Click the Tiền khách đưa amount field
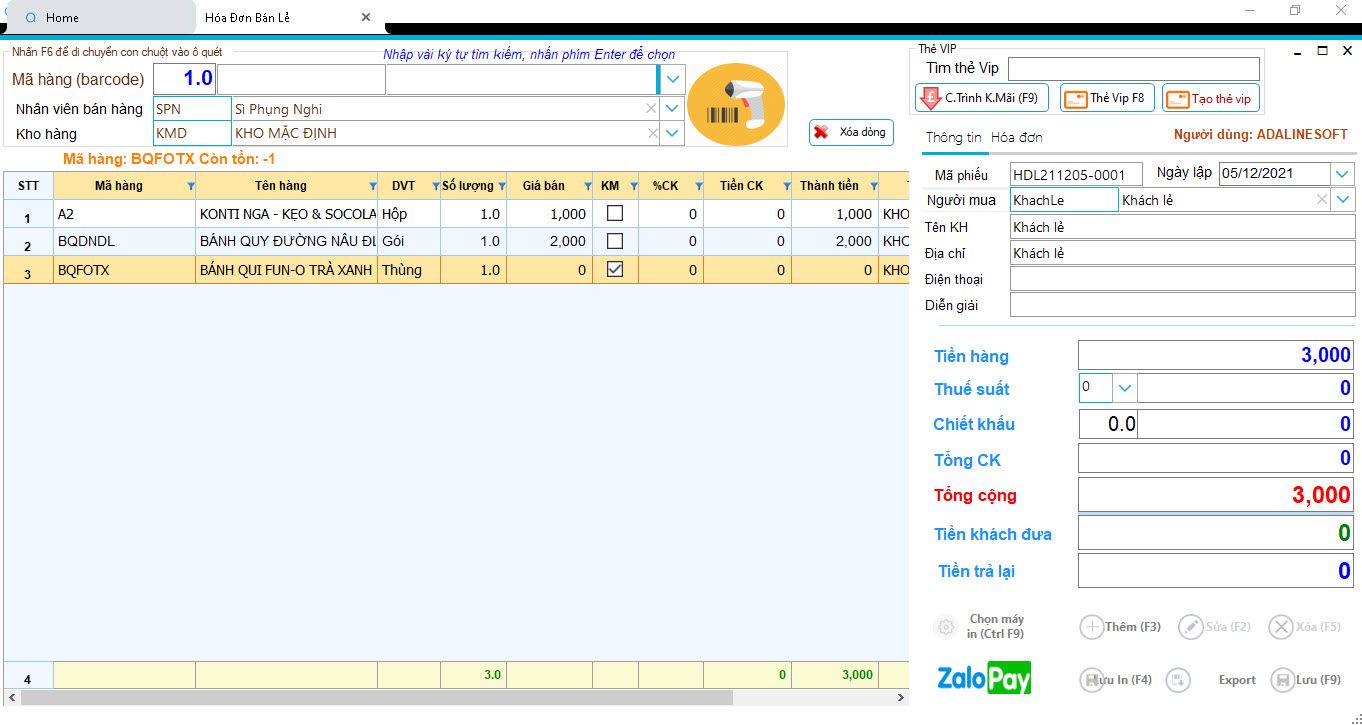The image size is (1362, 725). point(1216,533)
